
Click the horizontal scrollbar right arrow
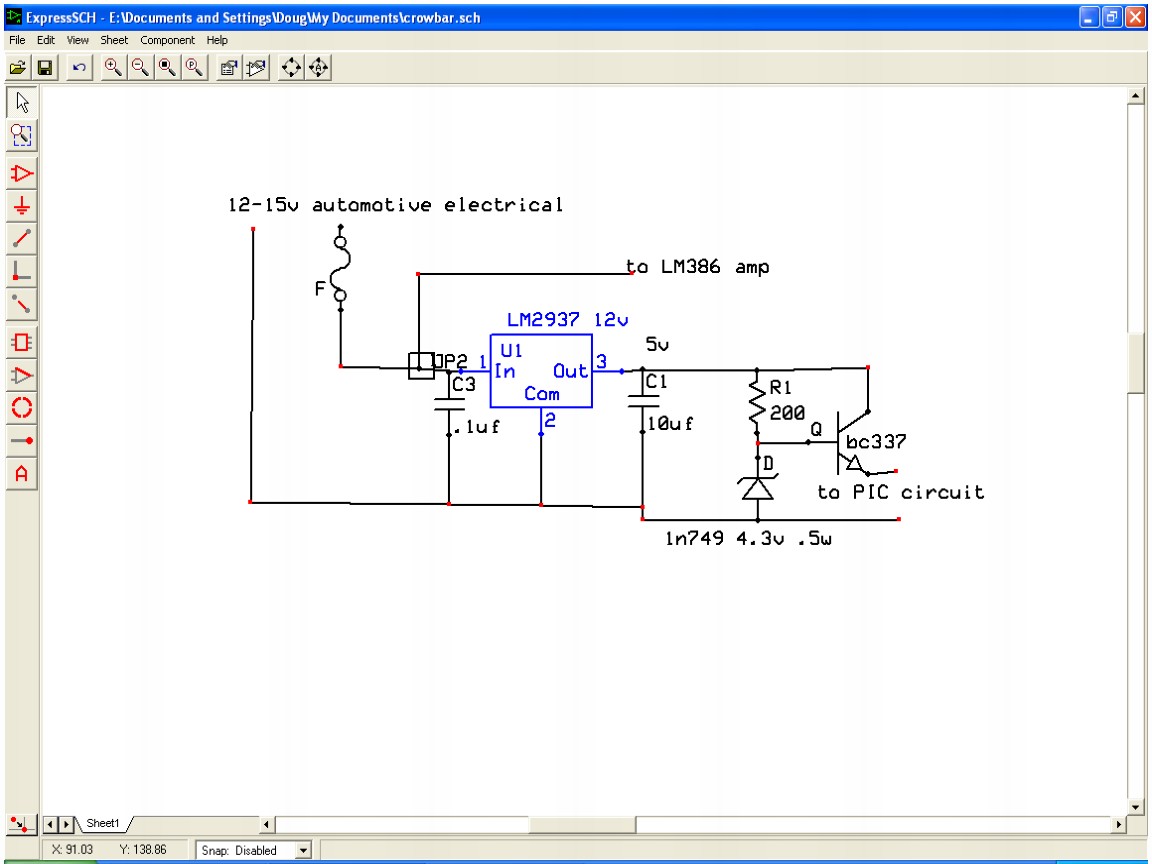coord(1119,824)
